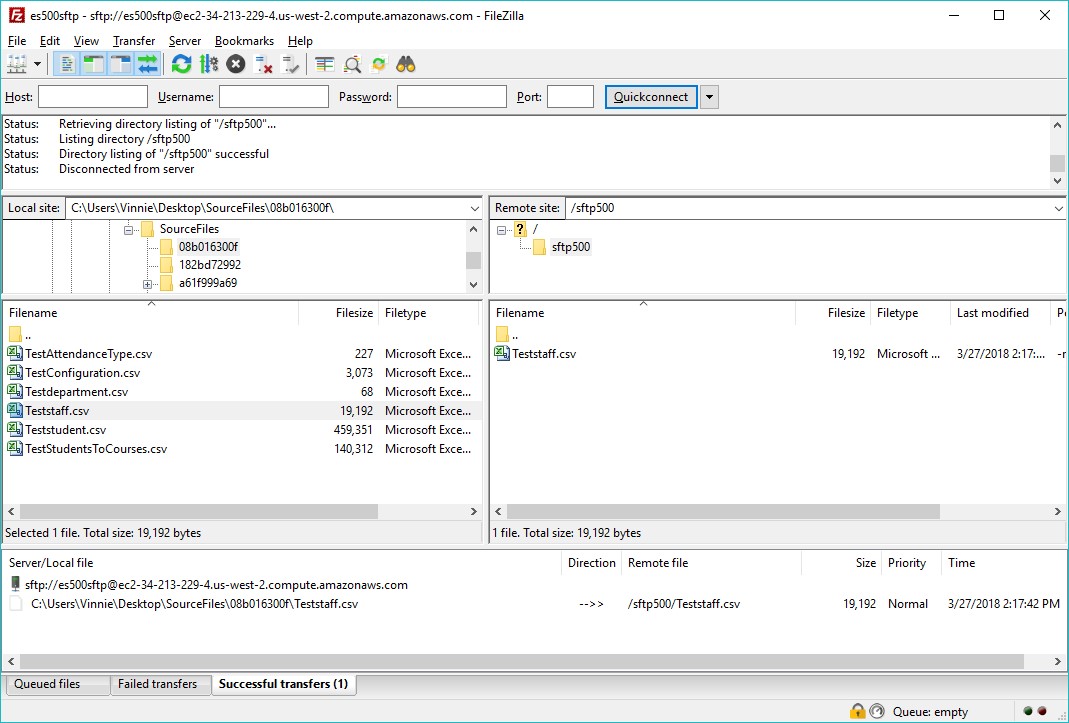The image size is (1069, 723).
Task: Select the sftp500 remote folder
Action: [571, 247]
